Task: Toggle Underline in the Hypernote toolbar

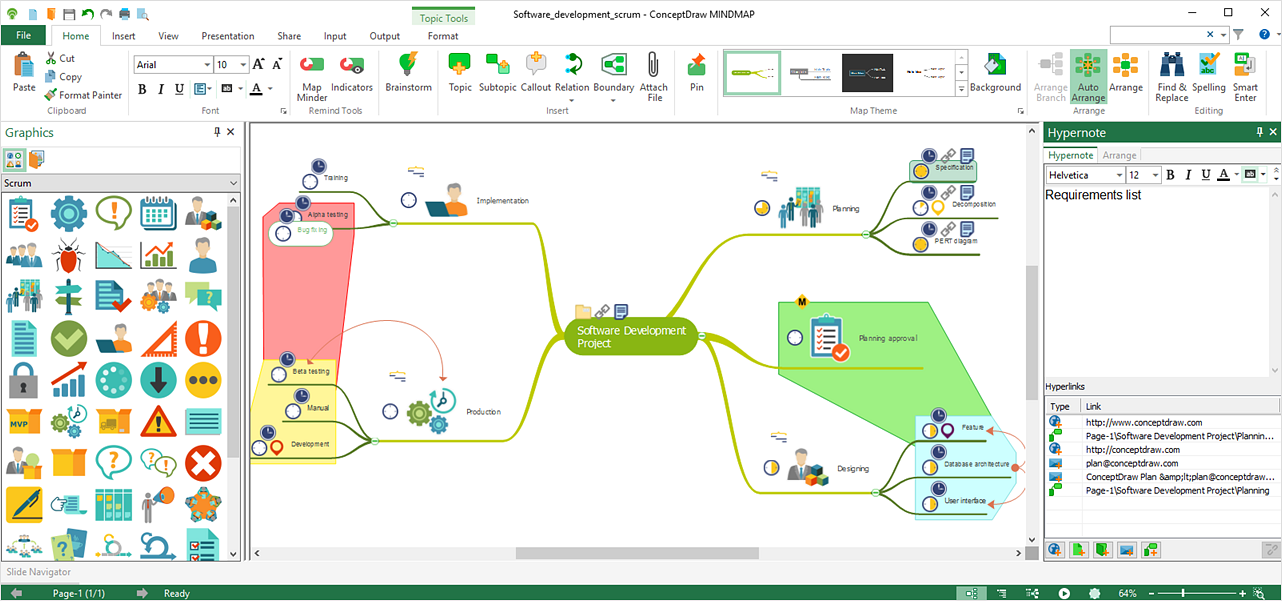Action: coord(1204,175)
